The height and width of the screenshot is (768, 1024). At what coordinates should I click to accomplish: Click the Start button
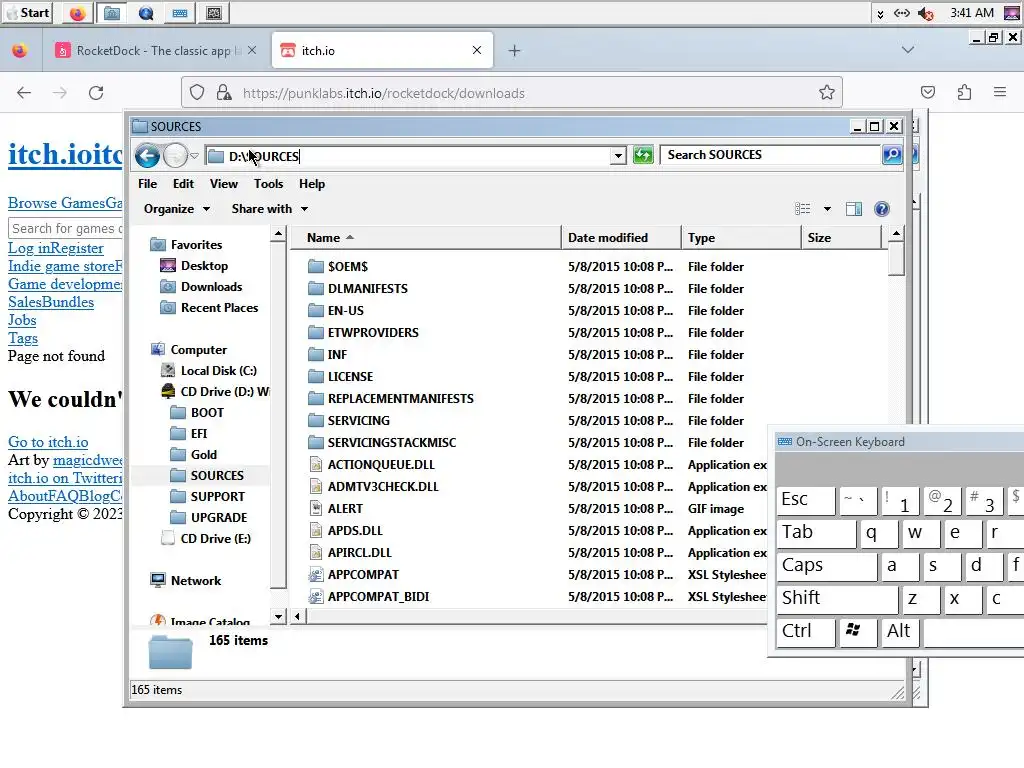tap(27, 13)
